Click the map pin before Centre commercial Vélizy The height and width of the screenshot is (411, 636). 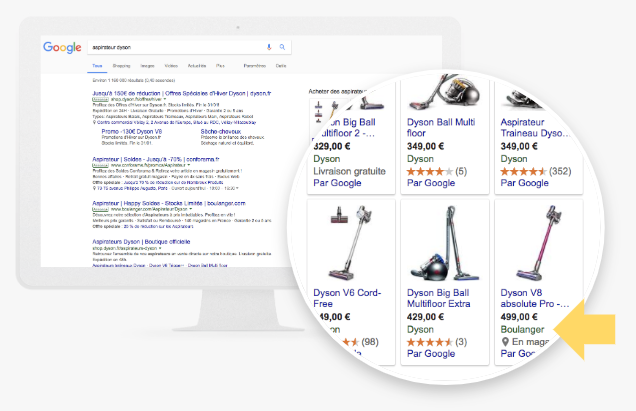click(94, 122)
